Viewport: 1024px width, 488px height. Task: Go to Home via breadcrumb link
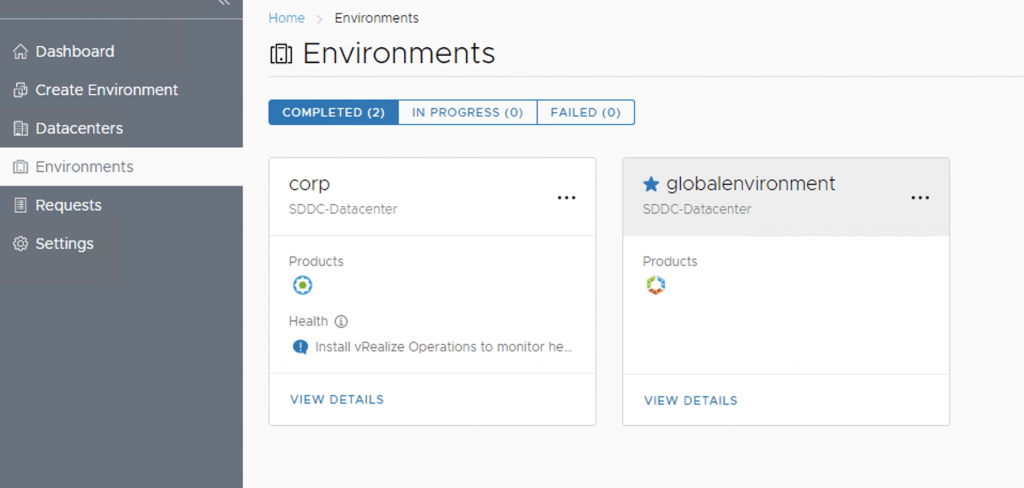tap(286, 18)
